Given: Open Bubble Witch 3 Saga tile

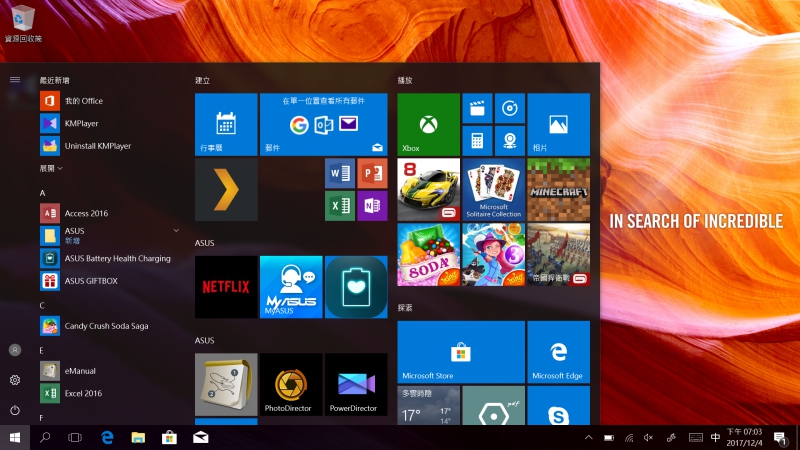Looking at the screenshot, I should (493, 254).
